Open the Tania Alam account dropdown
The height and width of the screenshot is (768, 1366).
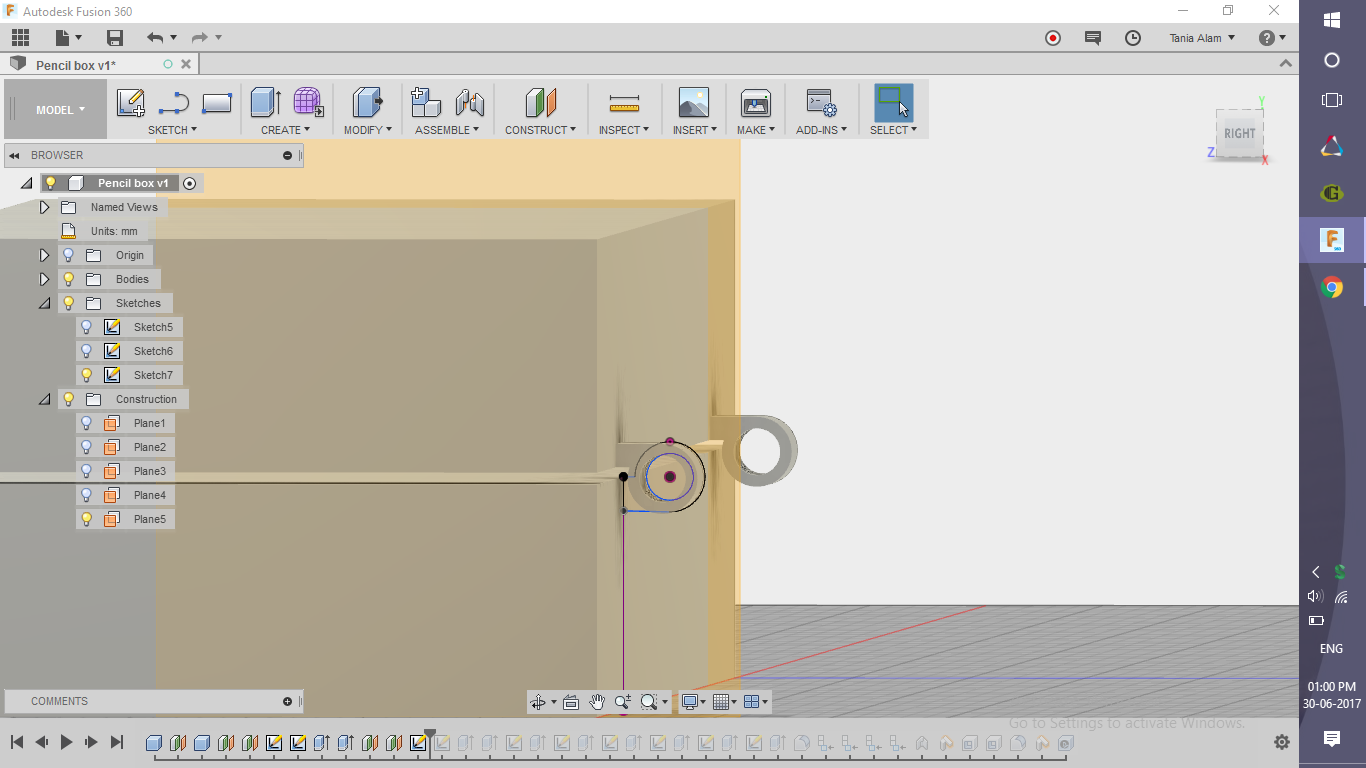1202,38
